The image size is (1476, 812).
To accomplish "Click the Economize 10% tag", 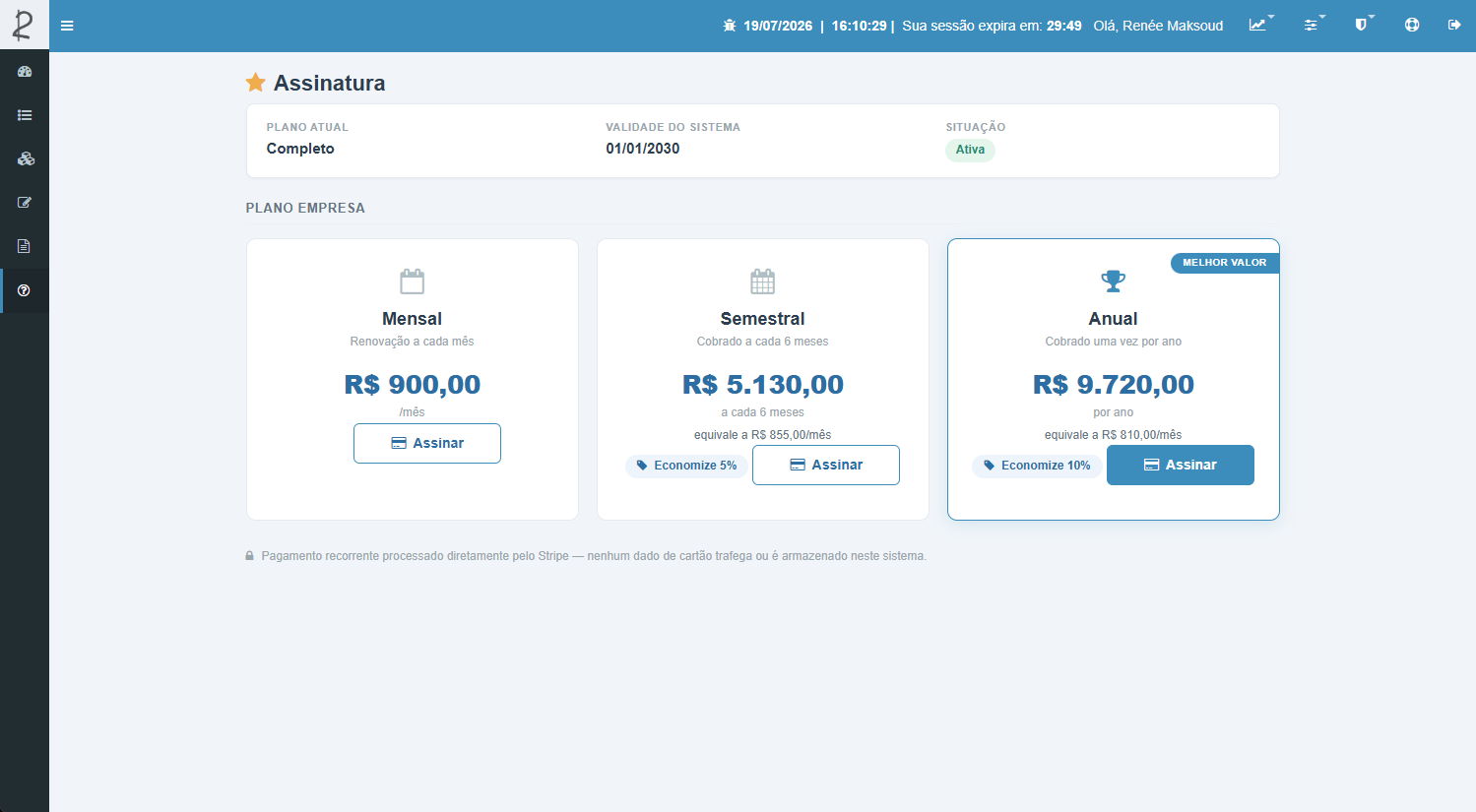I will [x=1037, y=466].
